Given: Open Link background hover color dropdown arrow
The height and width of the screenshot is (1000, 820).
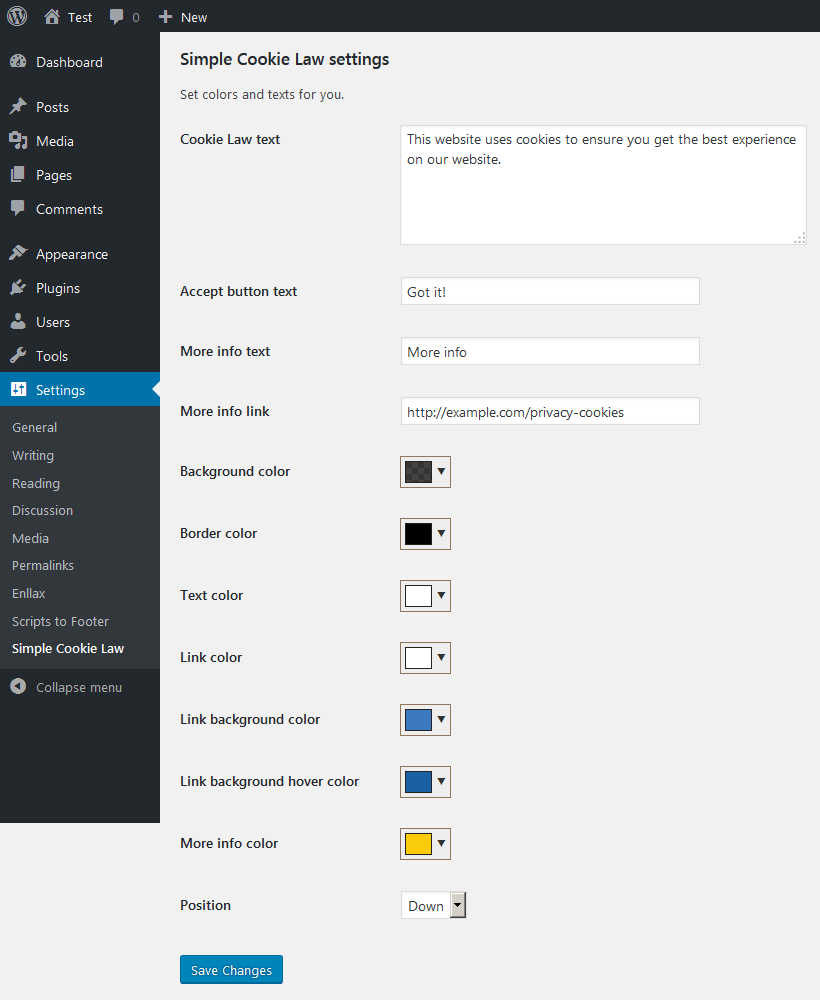Looking at the screenshot, I should 441,781.
